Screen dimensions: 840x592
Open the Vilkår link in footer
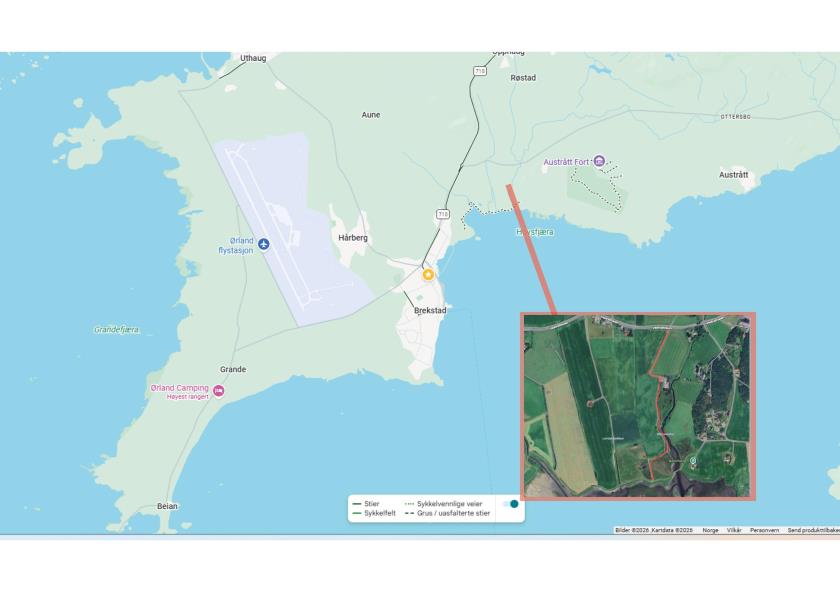734,530
